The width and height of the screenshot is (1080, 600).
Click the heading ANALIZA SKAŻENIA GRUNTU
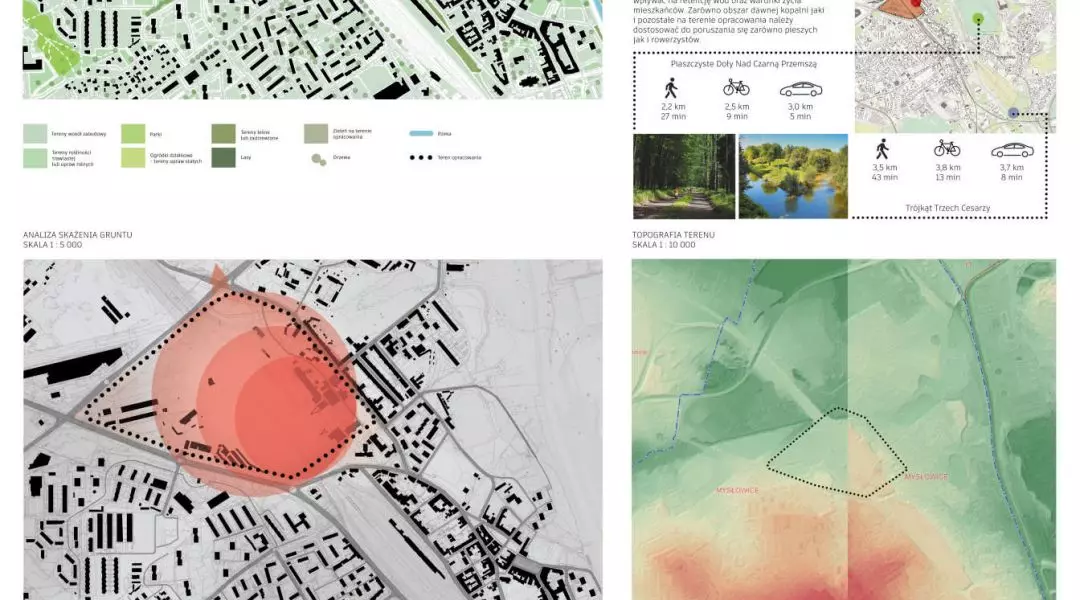[x=78, y=235]
